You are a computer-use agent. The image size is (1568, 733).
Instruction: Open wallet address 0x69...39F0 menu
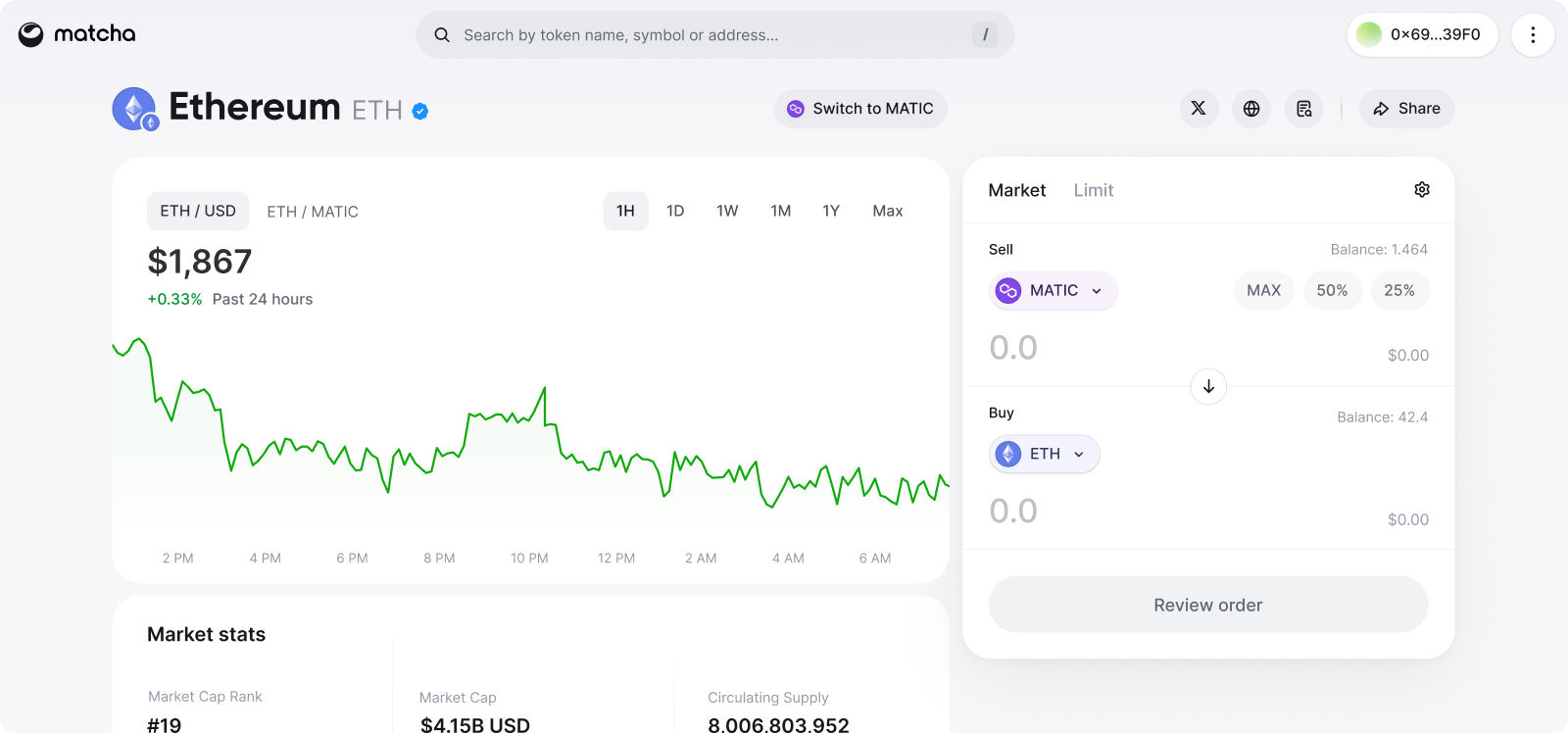click(1422, 34)
